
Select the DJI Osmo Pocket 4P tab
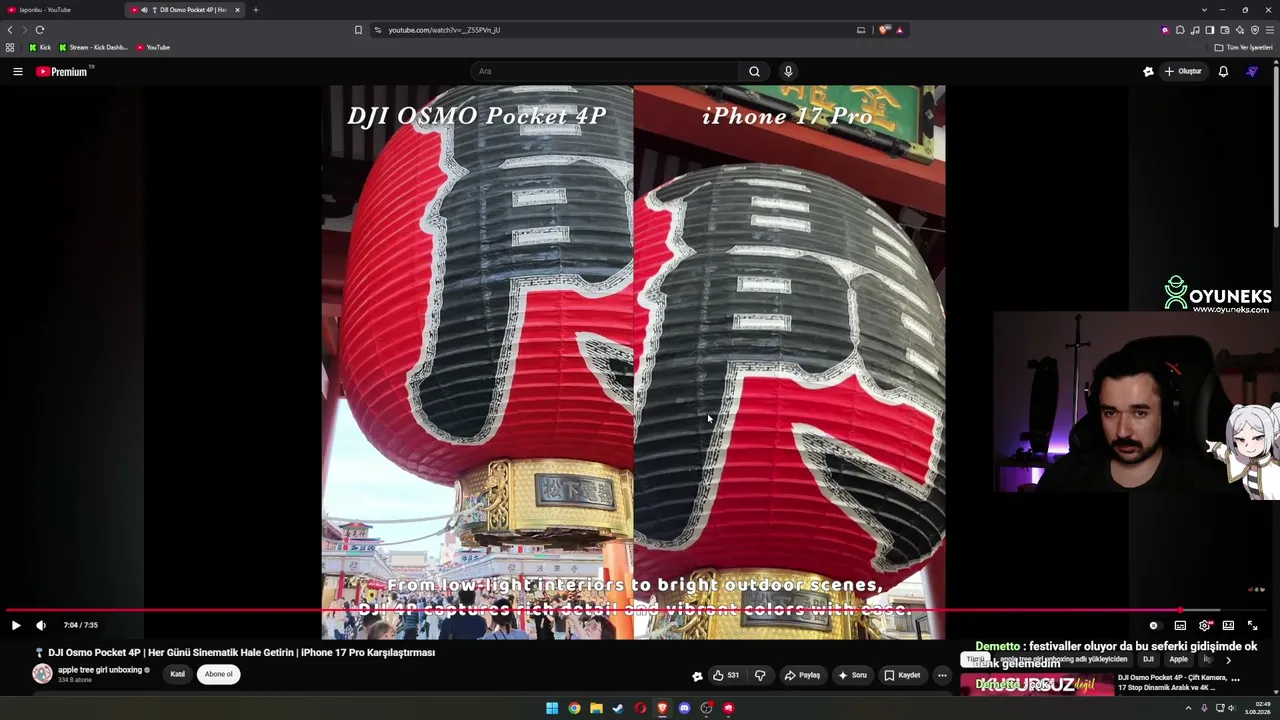coord(186,10)
